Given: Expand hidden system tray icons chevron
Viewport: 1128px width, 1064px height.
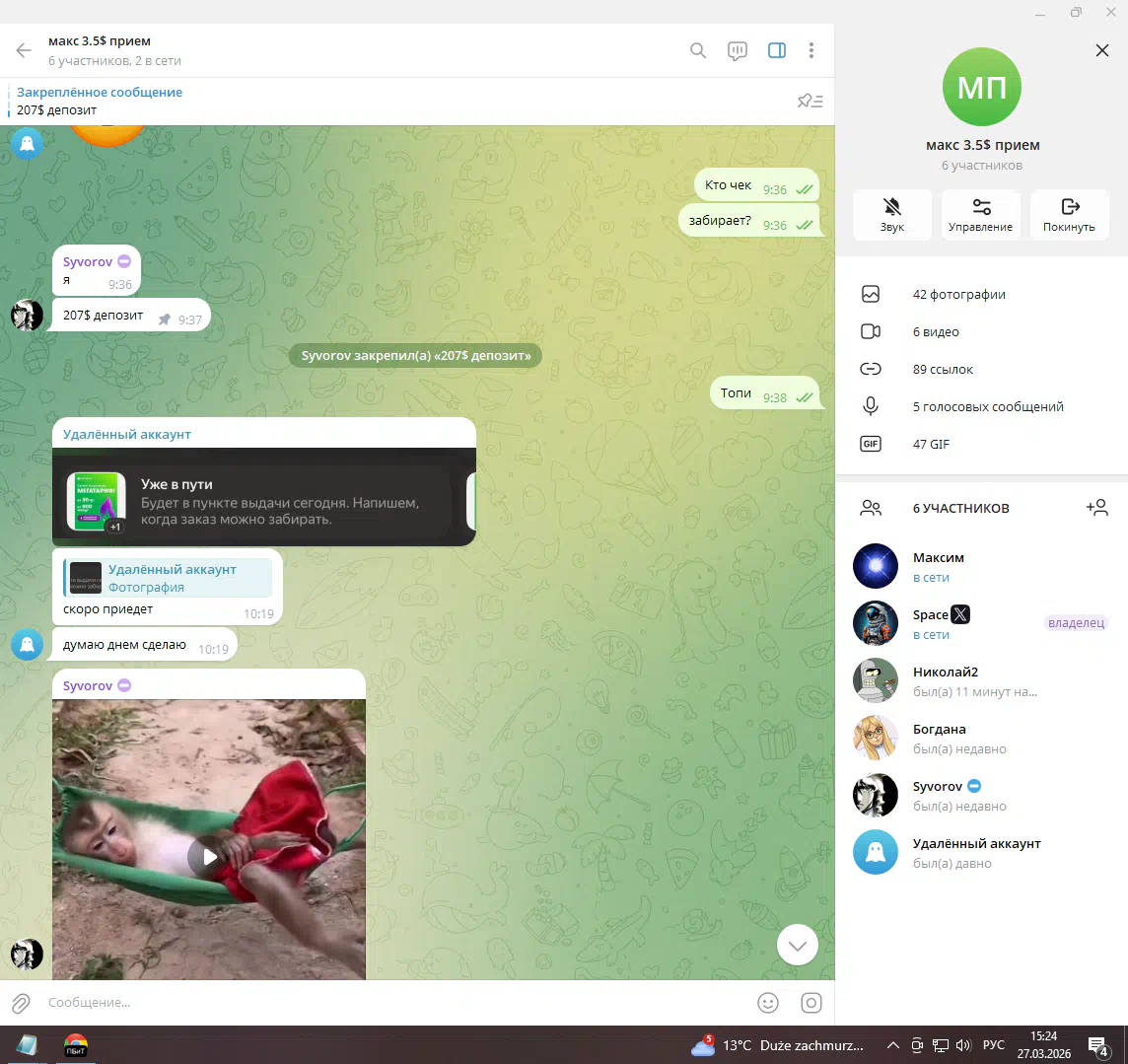Looking at the screenshot, I should point(892,1045).
